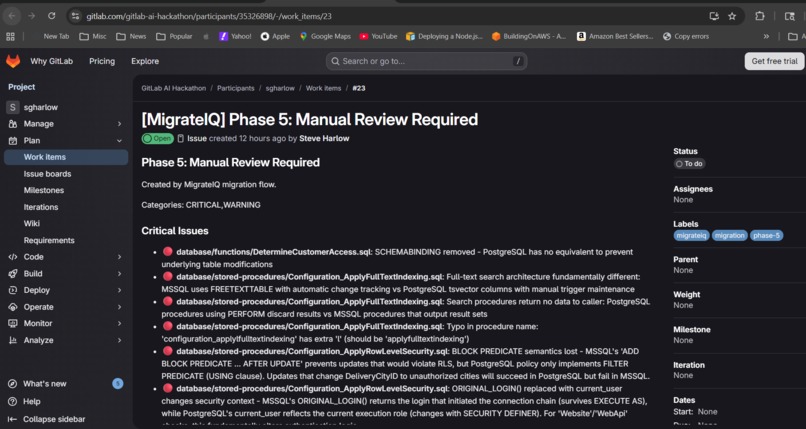The height and width of the screenshot is (429, 806).
Task: Open Yahoo! bookmark
Action: pos(235,36)
